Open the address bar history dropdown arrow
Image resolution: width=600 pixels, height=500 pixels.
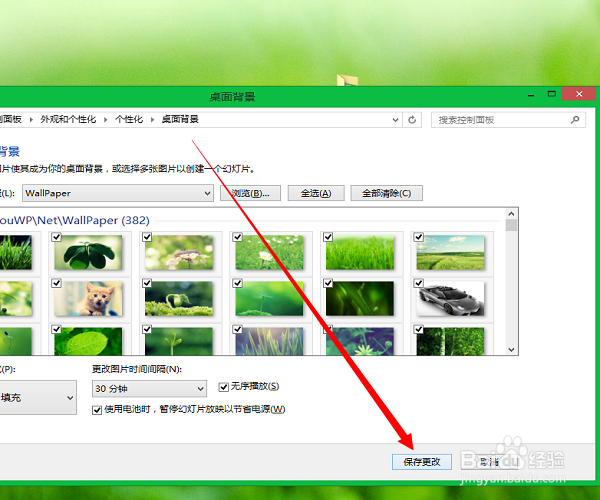click(x=395, y=120)
